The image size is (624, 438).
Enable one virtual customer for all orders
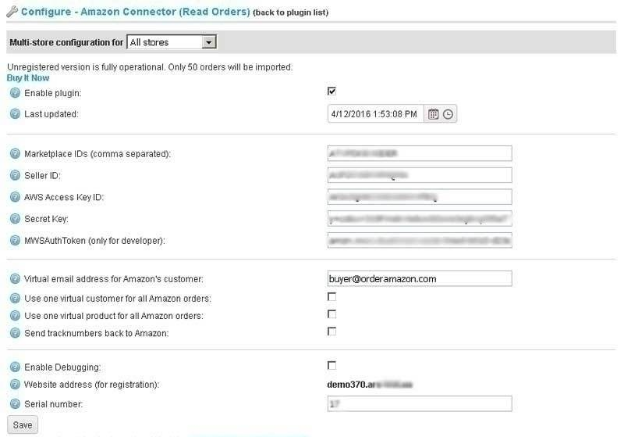coord(332,298)
